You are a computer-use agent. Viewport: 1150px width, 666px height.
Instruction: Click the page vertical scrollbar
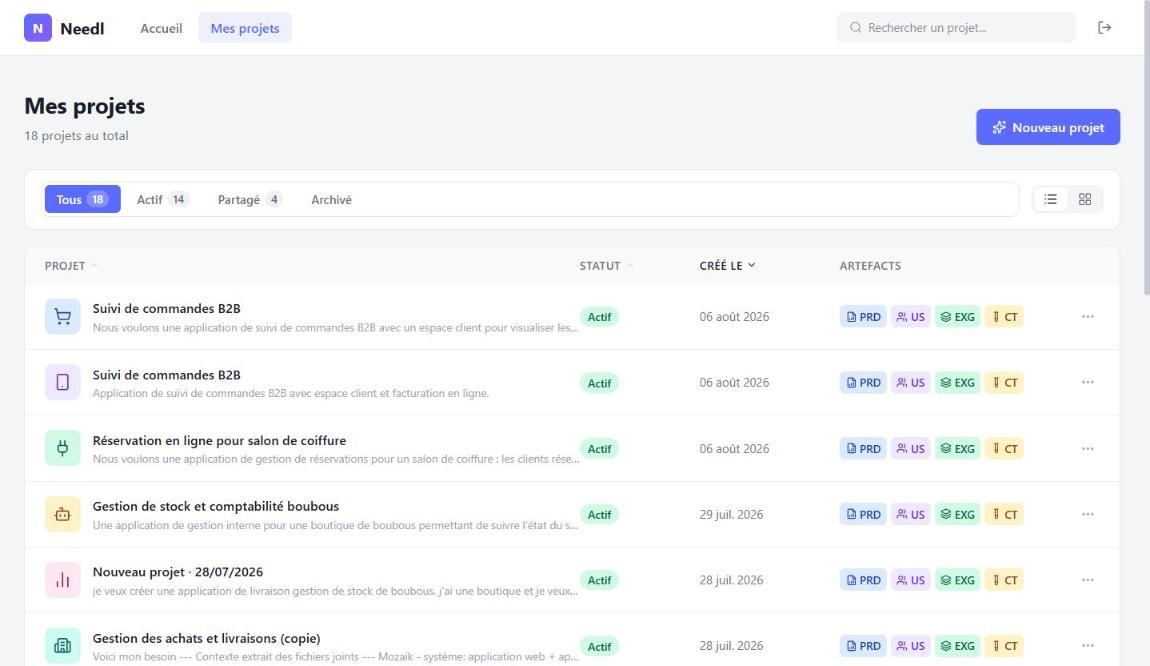(x=1146, y=147)
